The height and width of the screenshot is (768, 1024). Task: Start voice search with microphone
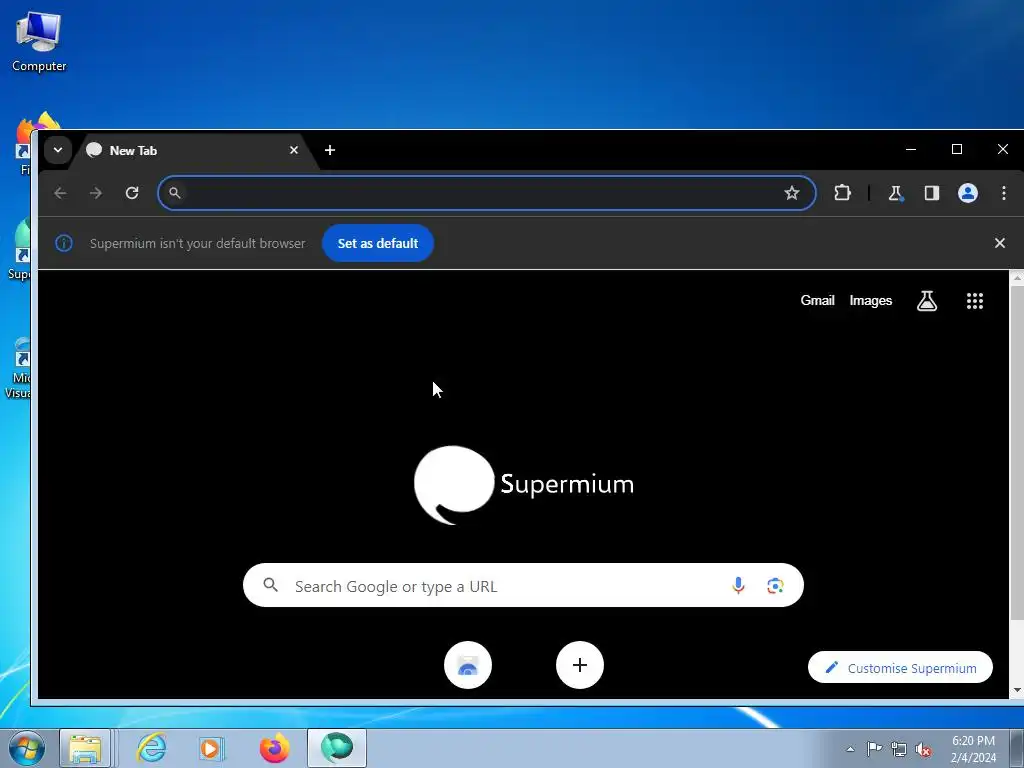(x=738, y=585)
